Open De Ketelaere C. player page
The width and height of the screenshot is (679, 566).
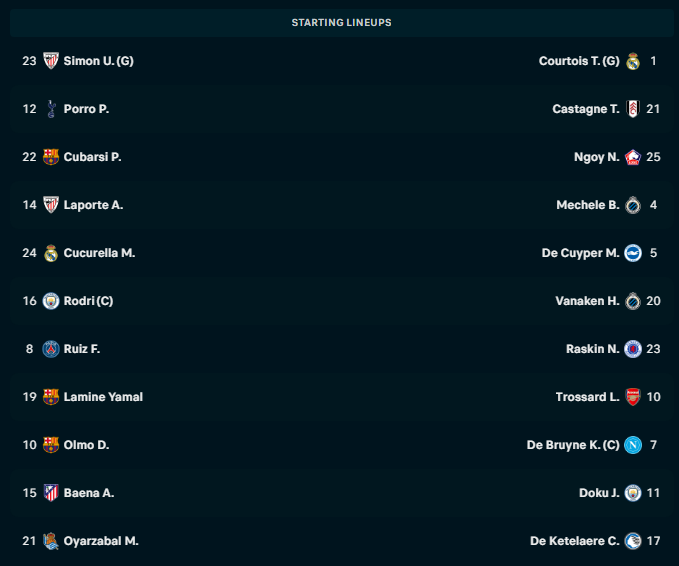(575, 541)
